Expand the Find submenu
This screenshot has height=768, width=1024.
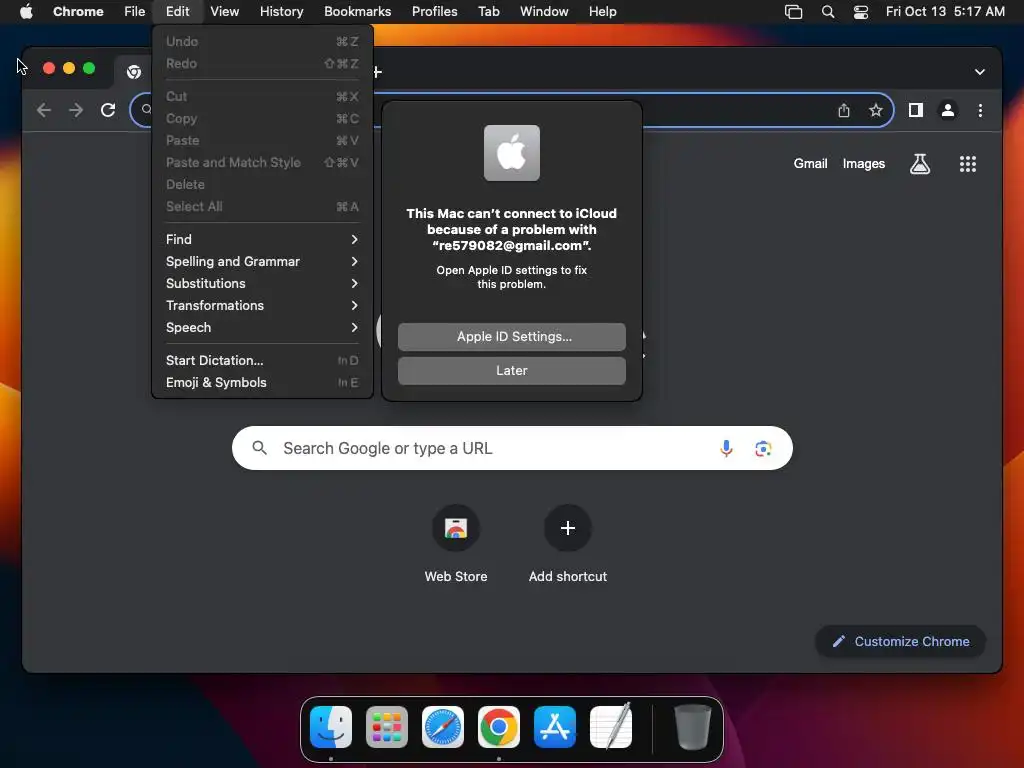pyautogui.click(x=262, y=240)
